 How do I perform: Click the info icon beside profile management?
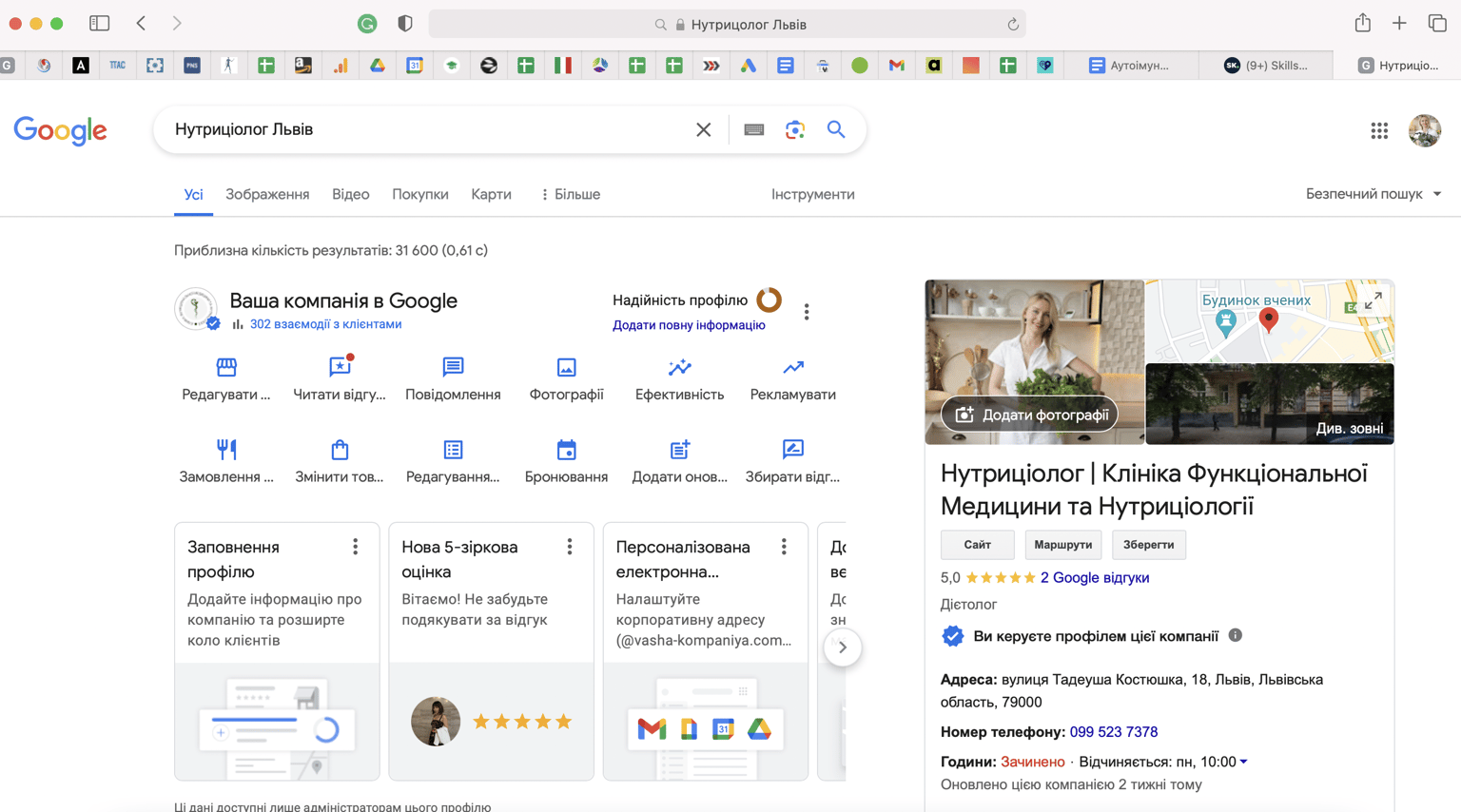[1235, 635]
